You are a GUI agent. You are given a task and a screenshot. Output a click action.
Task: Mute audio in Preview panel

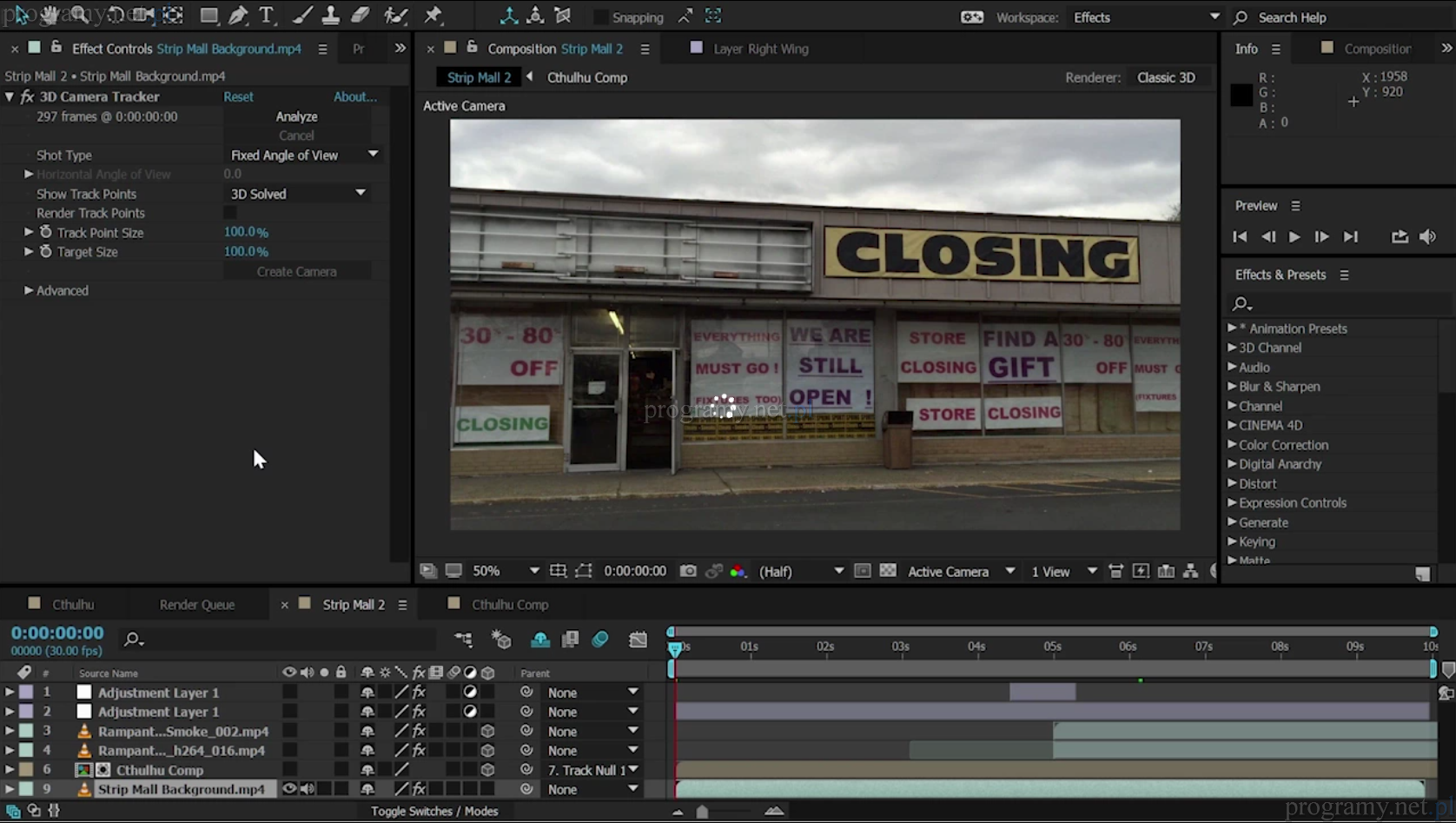(1427, 236)
